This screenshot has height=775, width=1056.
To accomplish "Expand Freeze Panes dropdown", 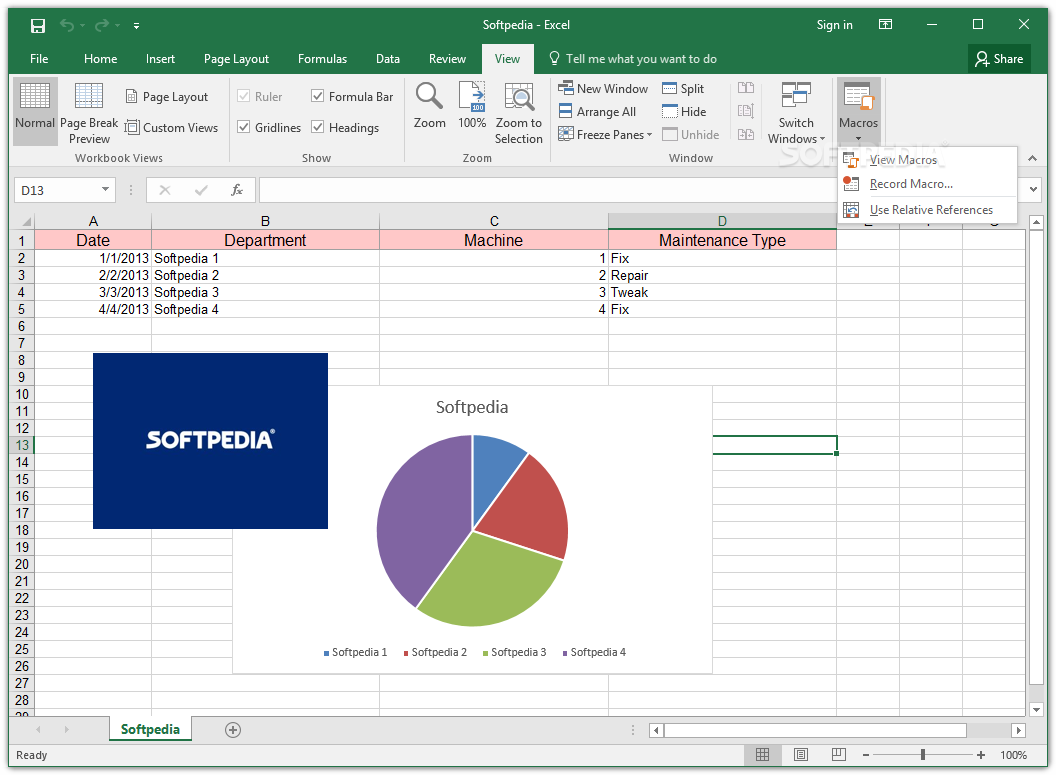I will tap(605, 135).
